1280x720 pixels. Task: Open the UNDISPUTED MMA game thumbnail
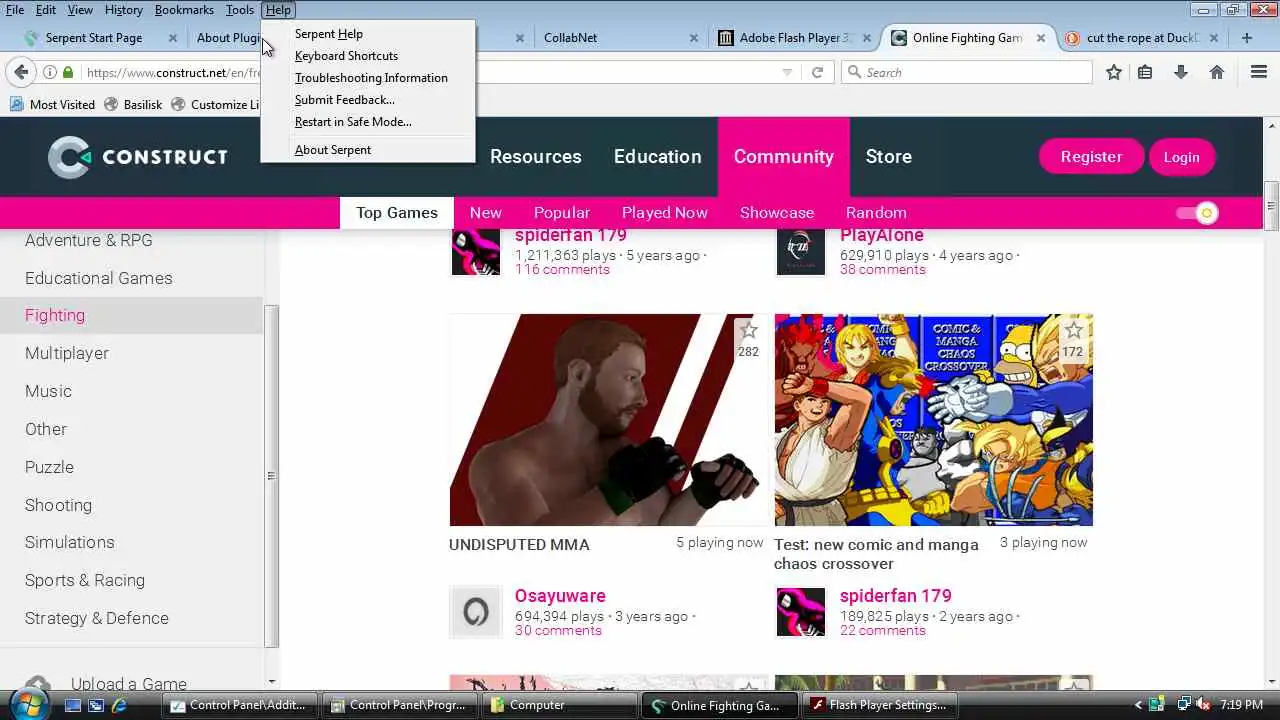[609, 420]
